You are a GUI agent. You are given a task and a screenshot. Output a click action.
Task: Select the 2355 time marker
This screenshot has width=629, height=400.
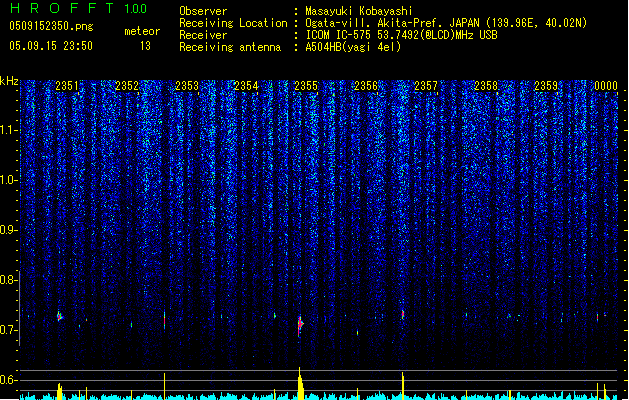click(x=306, y=86)
